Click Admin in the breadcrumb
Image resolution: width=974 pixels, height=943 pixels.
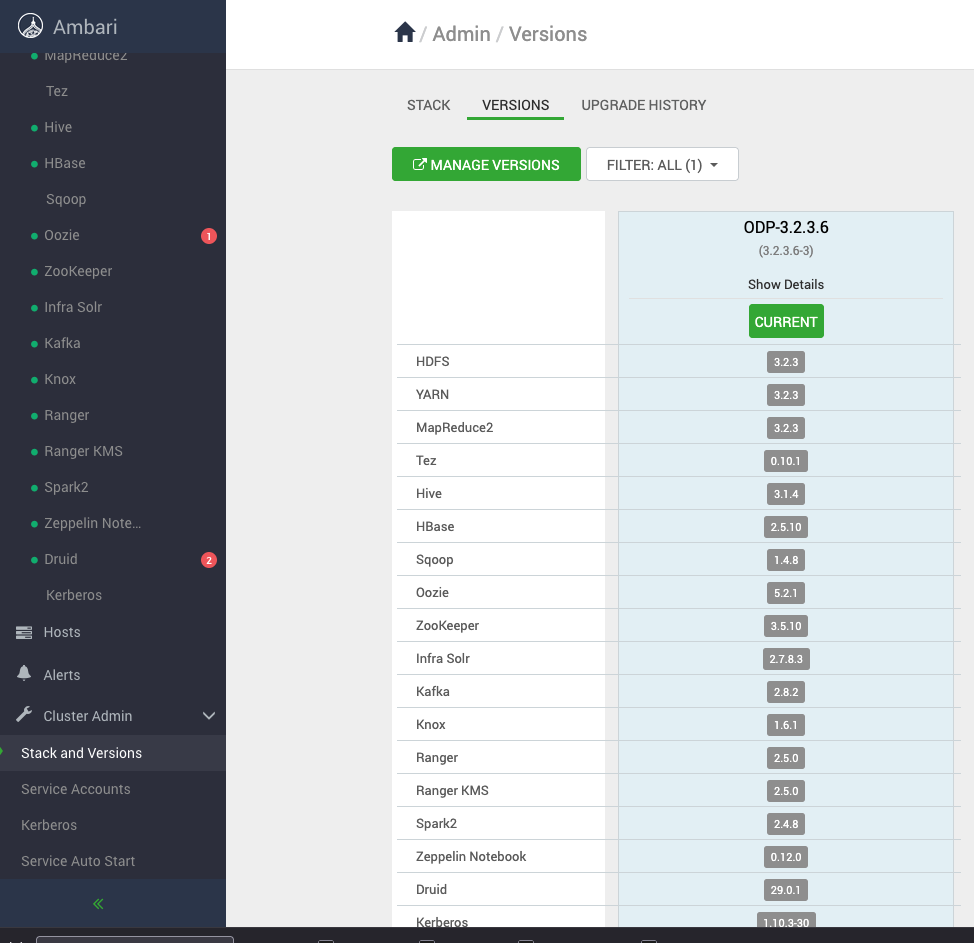461,34
